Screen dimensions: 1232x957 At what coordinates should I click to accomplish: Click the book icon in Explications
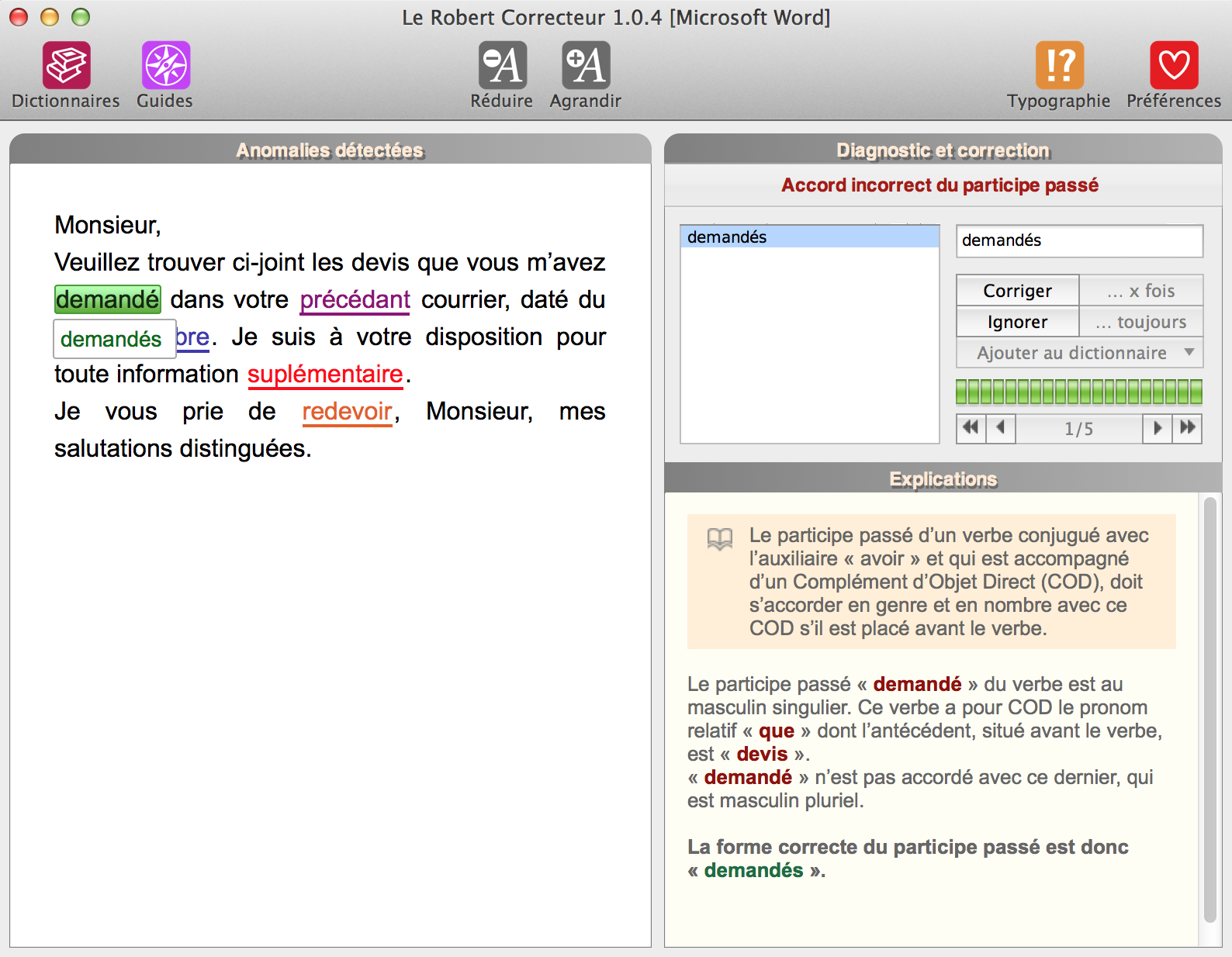point(720,539)
